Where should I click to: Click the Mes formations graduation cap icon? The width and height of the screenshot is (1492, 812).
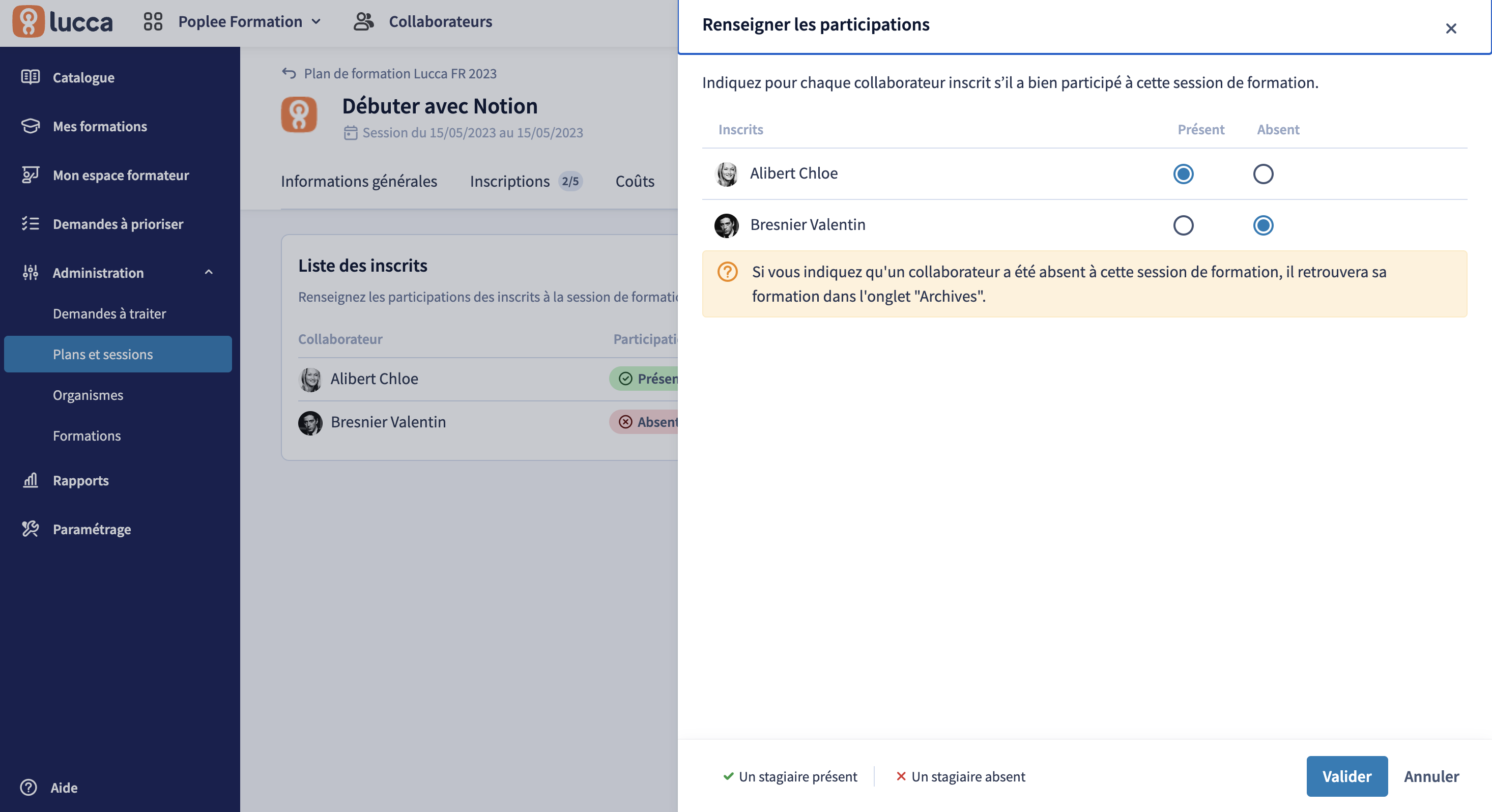click(31, 126)
